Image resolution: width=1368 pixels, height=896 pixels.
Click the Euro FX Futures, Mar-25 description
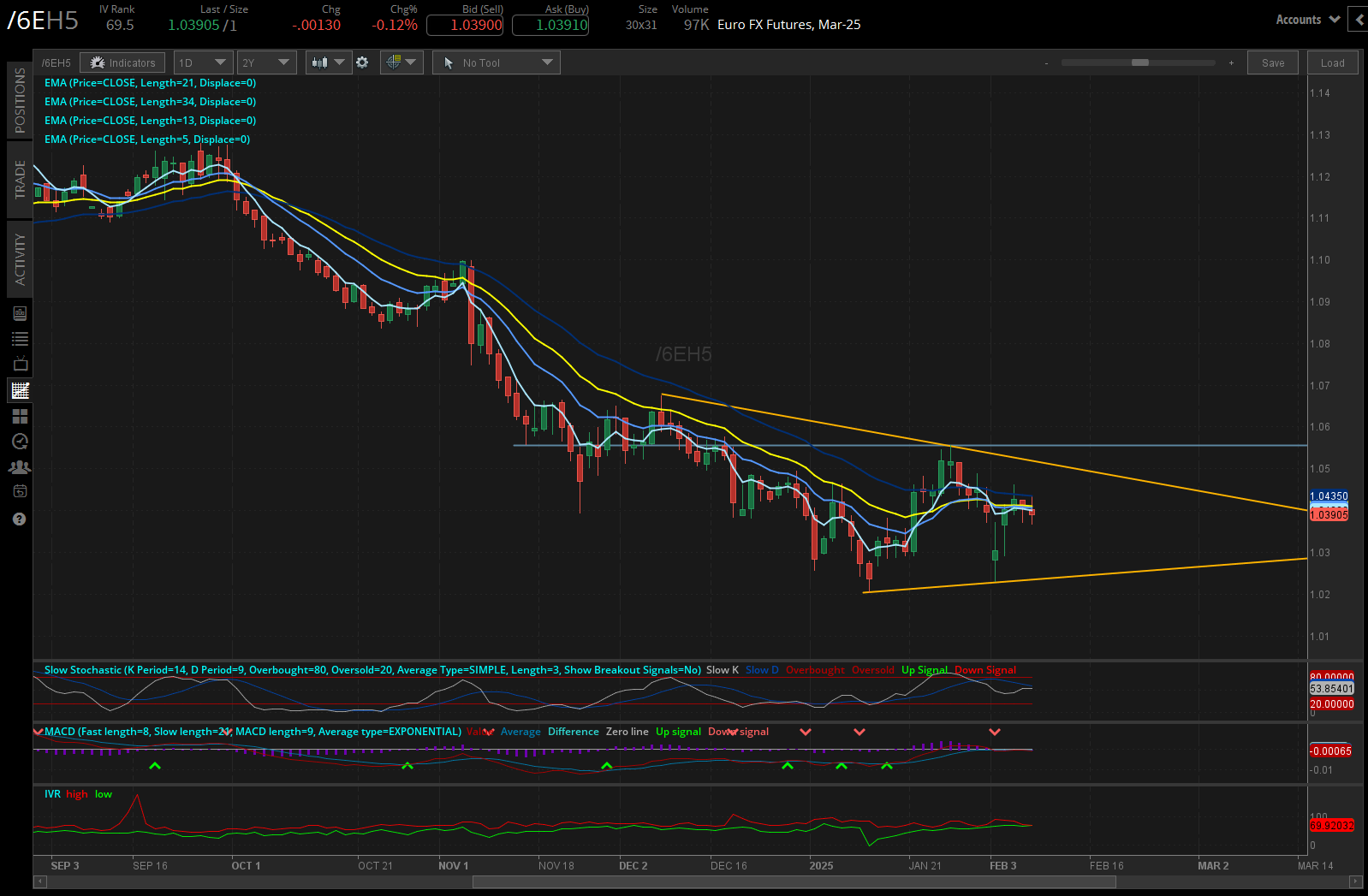789,25
